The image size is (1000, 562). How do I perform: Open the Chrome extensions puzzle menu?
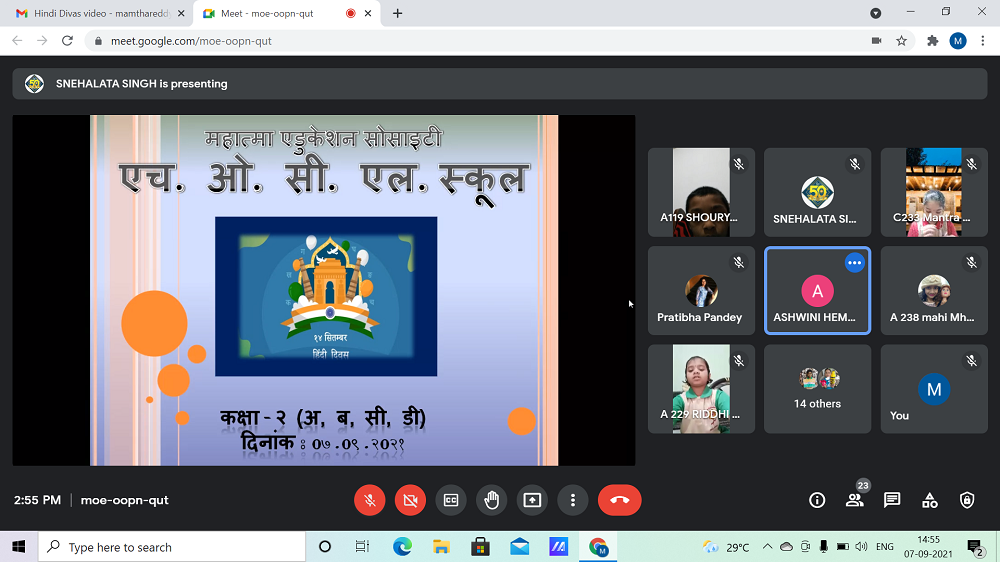click(x=932, y=41)
